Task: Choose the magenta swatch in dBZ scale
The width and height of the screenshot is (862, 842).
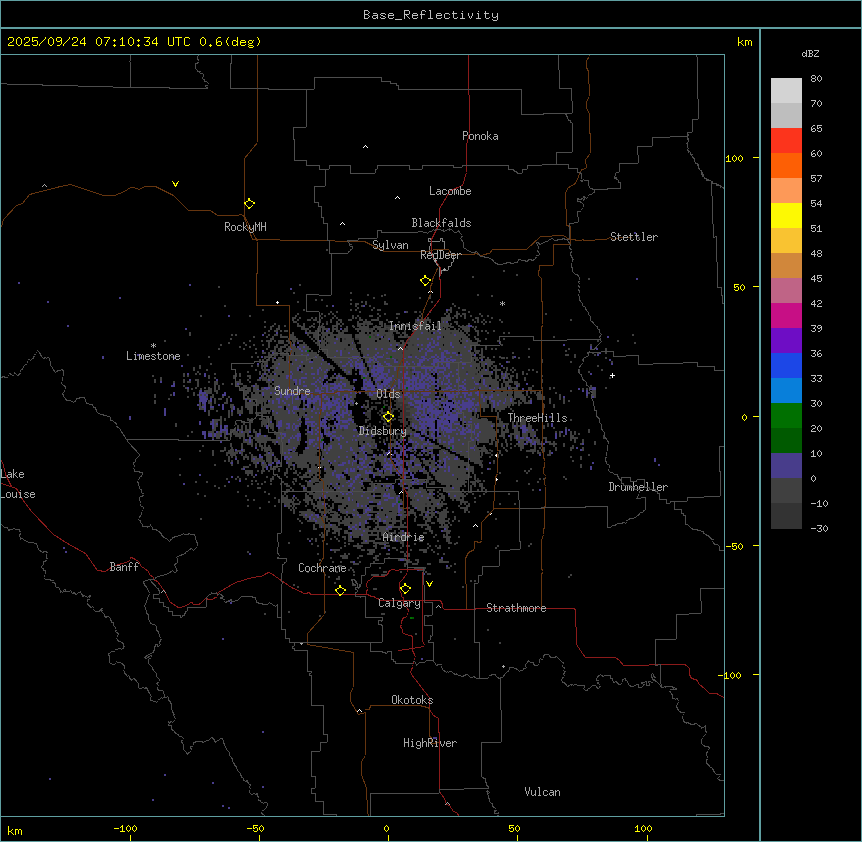Action: click(x=786, y=315)
